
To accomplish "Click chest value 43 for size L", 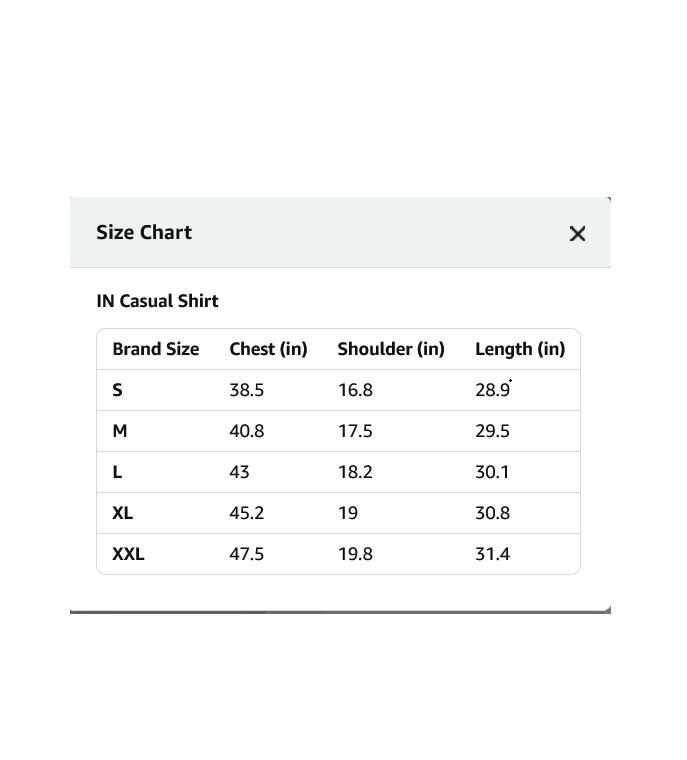I will pyautogui.click(x=240, y=472).
